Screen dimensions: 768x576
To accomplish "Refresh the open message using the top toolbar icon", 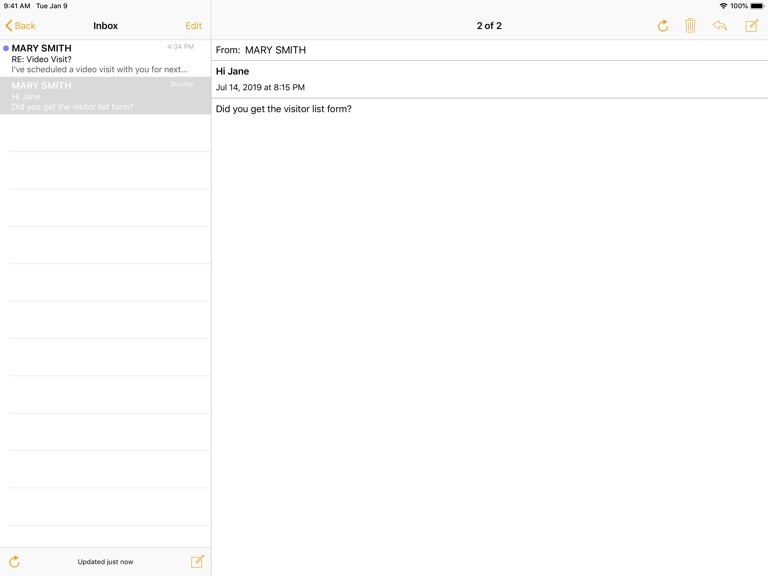I will [x=662, y=26].
